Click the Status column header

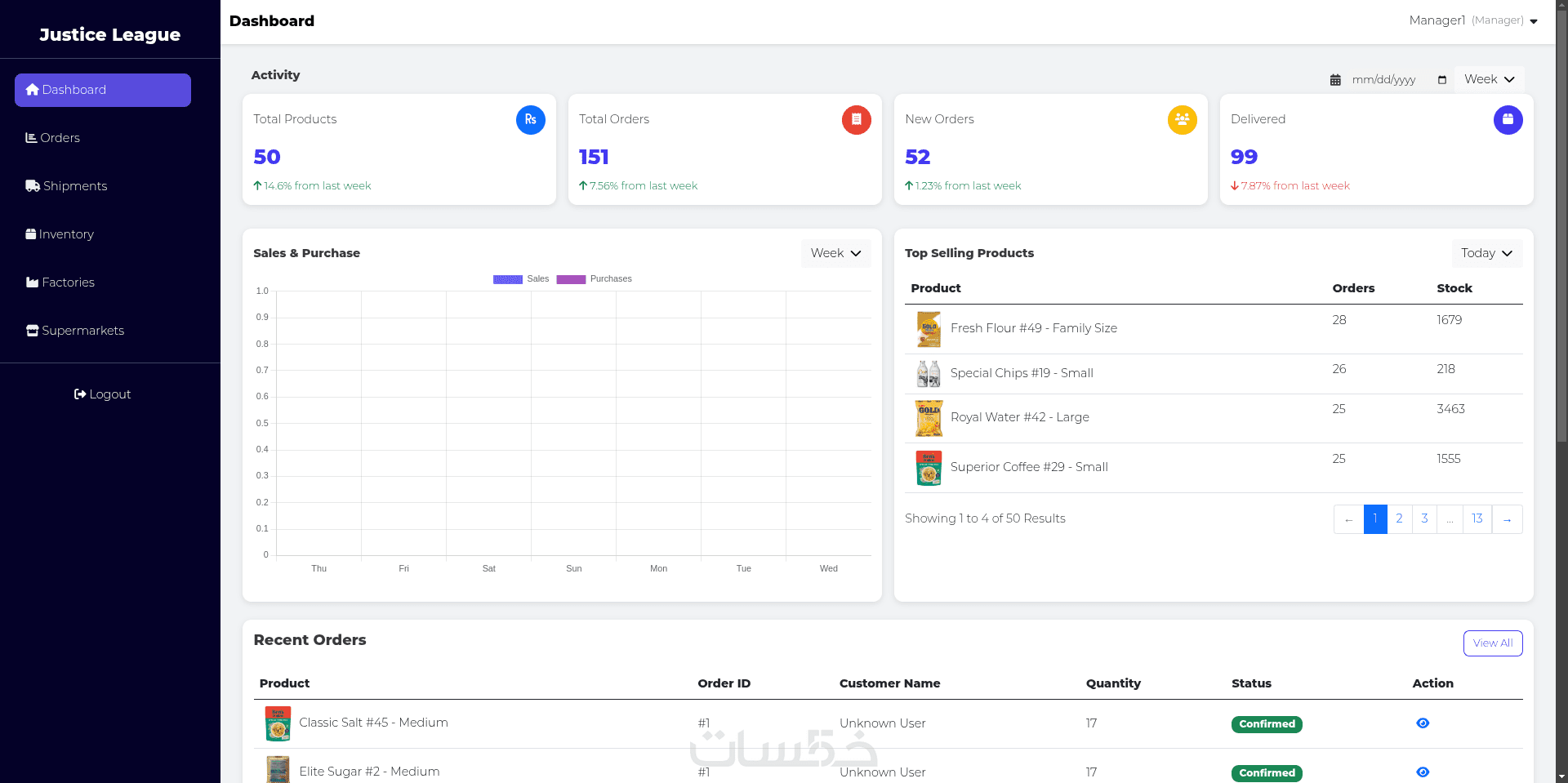pos(1251,683)
